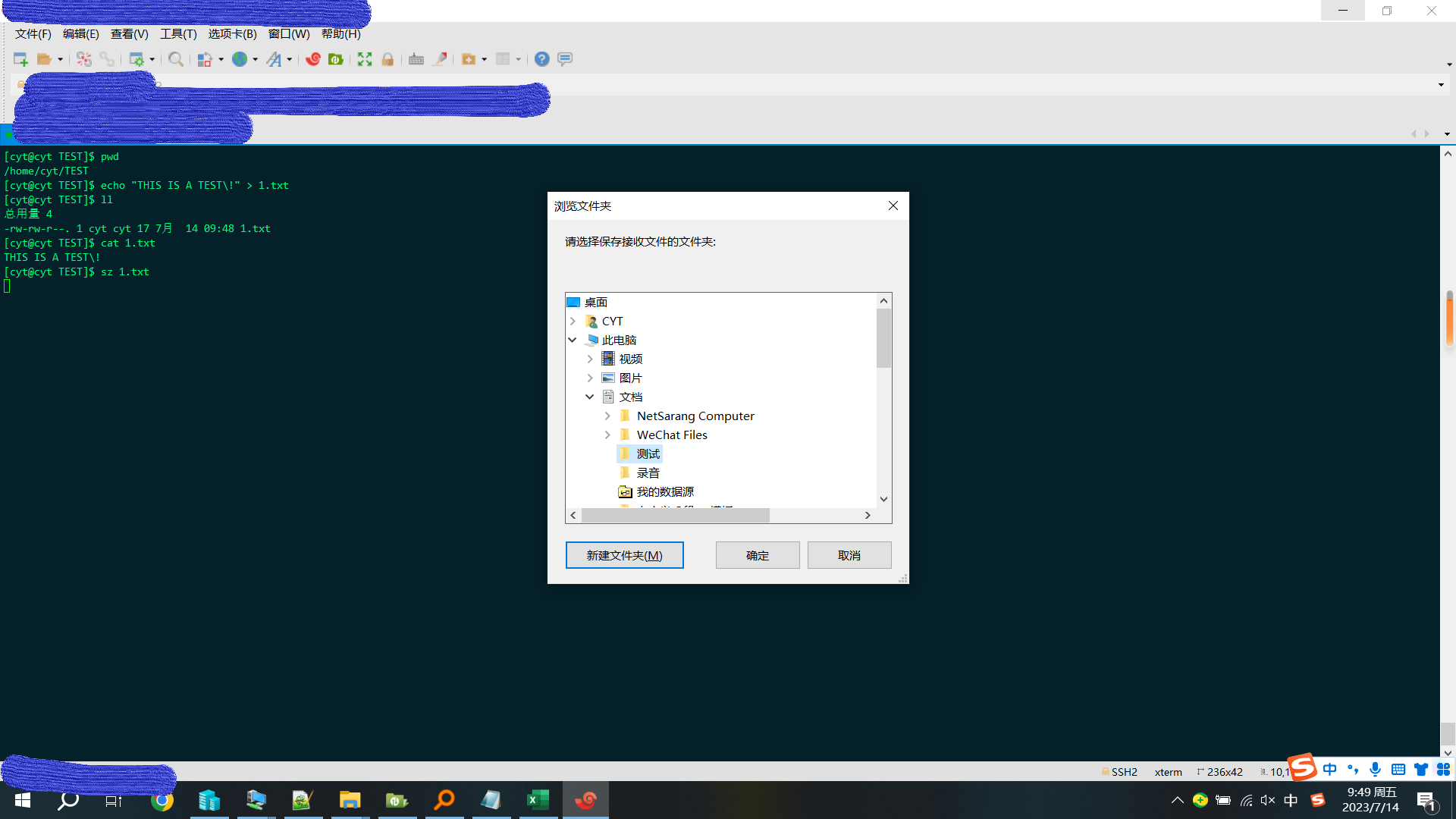Open the 查看(V) menu
The height and width of the screenshot is (819, 1456).
coord(130,34)
